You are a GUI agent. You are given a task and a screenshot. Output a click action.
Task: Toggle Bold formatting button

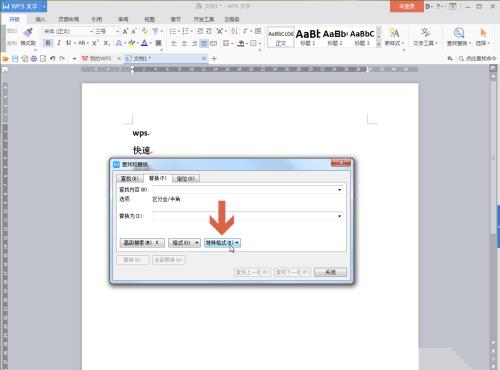(48, 43)
